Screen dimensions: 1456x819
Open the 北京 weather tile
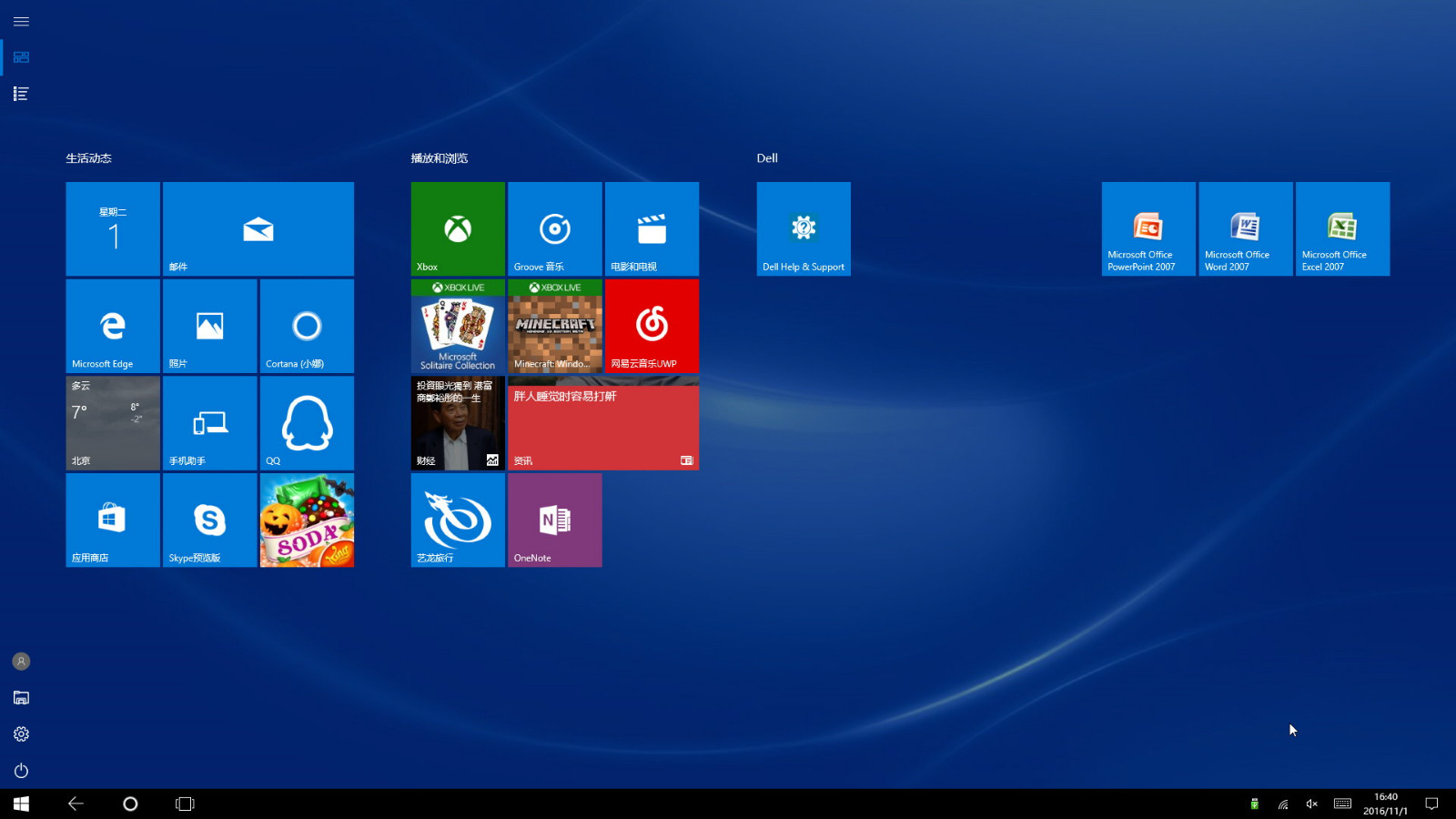coord(113,423)
